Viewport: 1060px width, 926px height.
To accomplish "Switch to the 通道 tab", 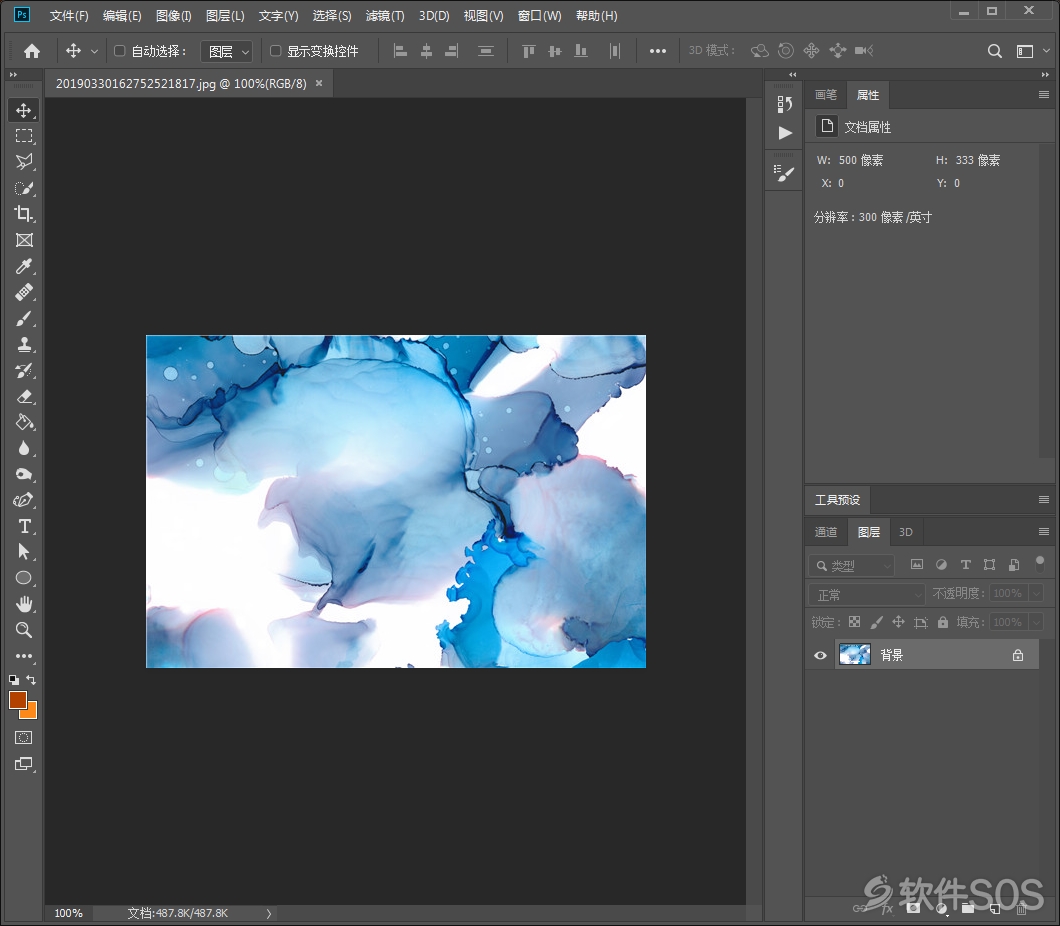I will pos(825,532).
